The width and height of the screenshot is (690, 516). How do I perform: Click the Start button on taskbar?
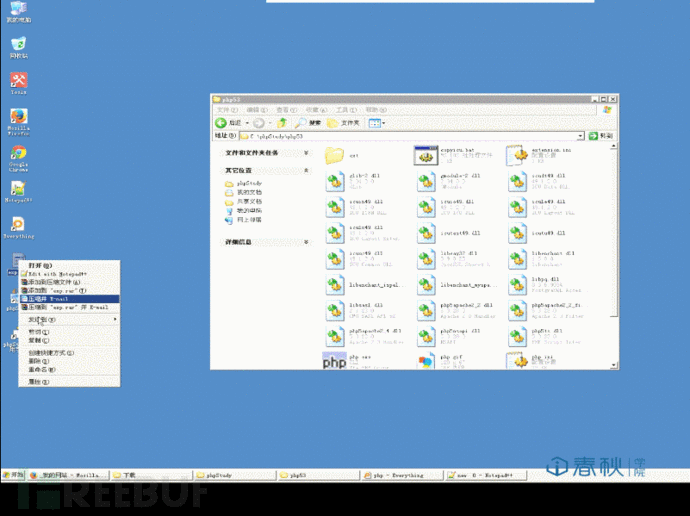(13, 475)
